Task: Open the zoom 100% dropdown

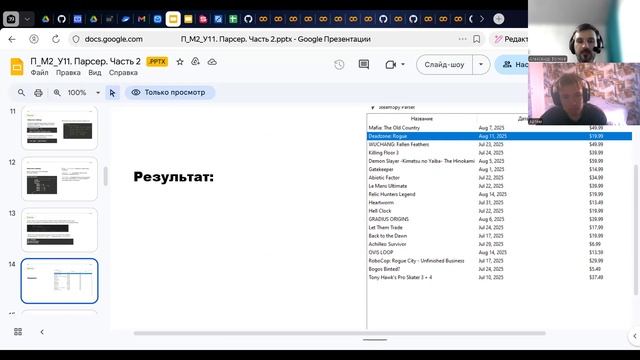Action: (98, 93)
